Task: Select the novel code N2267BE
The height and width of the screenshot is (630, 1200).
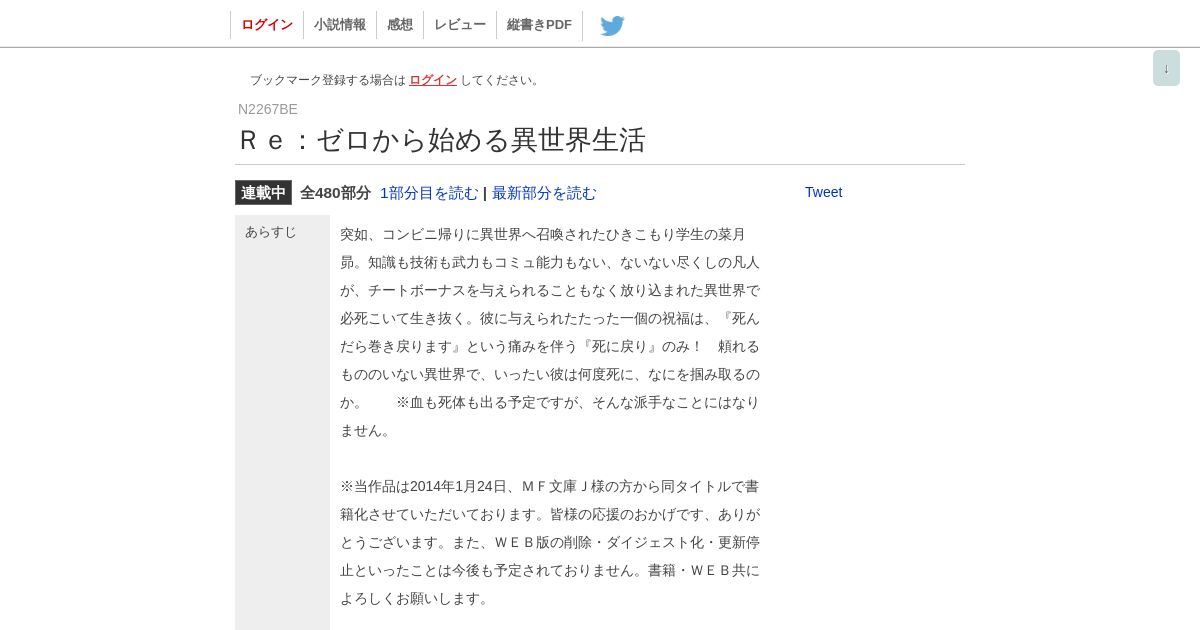Action: (268, 109)
